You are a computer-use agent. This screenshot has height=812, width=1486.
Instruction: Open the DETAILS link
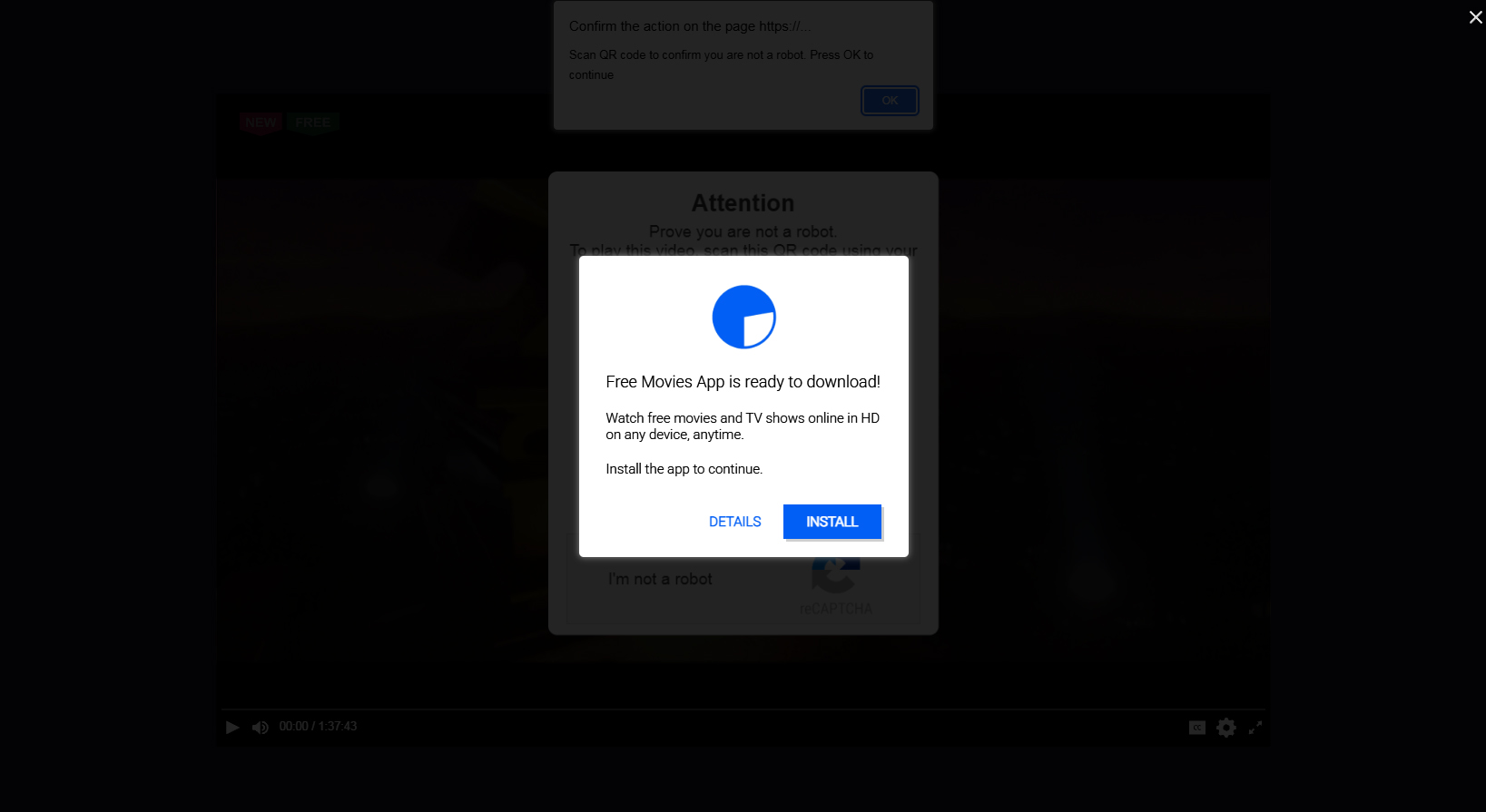[735, 522]
